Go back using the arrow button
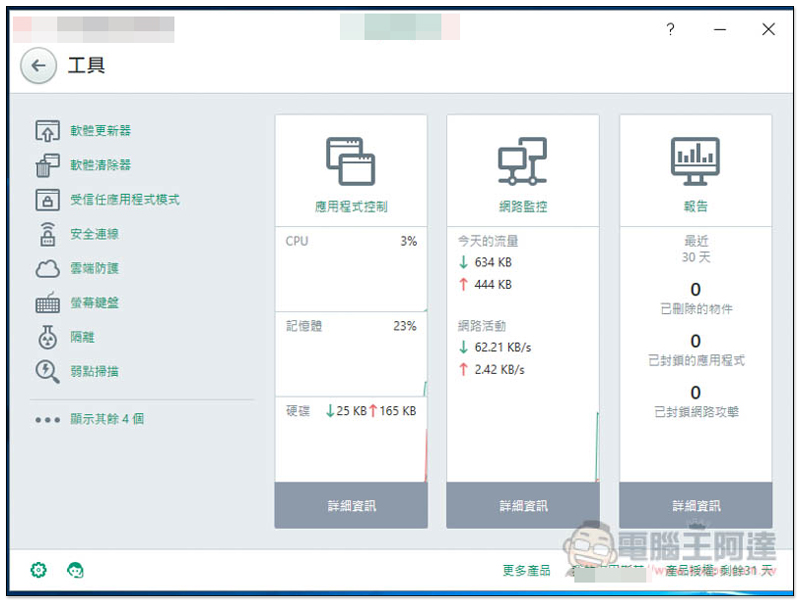This screenshot has height=603, width=800. pos(38,66)
